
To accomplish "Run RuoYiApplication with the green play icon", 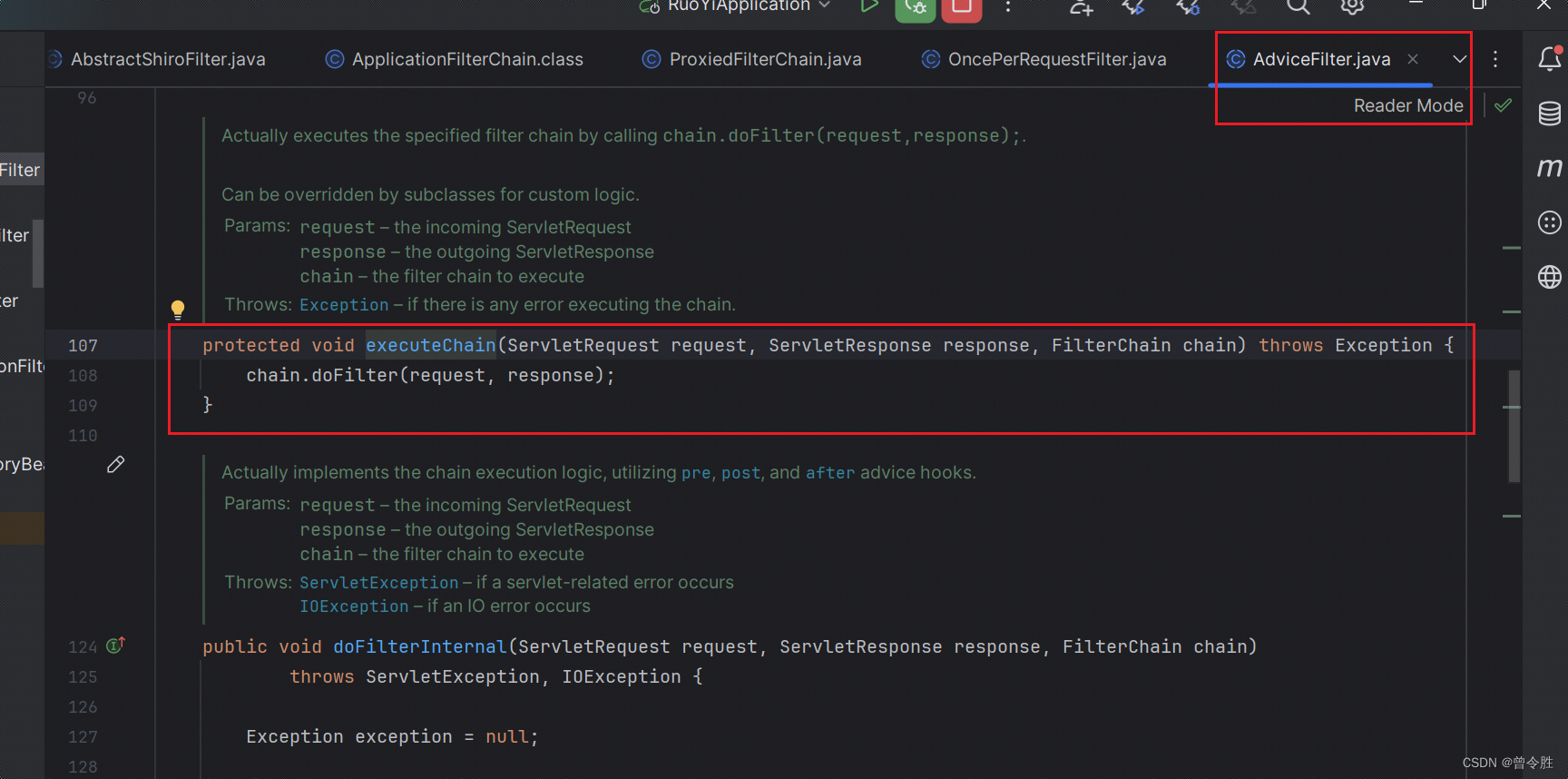I will pyautogui.click(x=868, y=6).
